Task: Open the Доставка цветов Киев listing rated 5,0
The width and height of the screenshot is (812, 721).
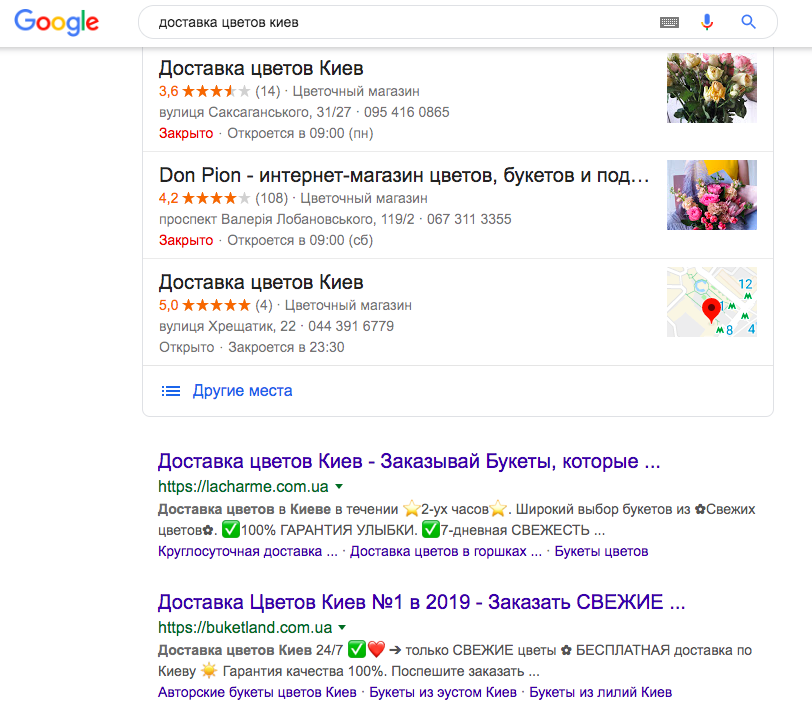Action: 261,282
